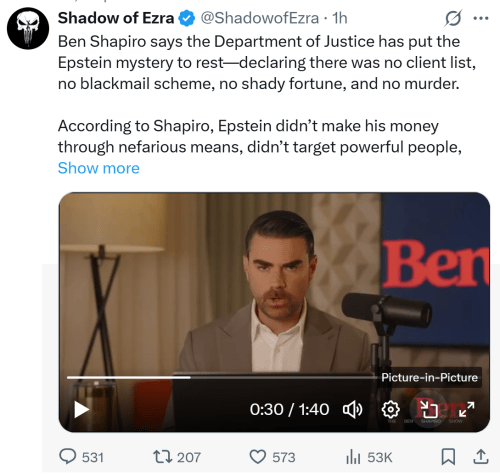Like the post with the heart icon
This screenshot has height=476, width=500.
pyautogui.click(x=258, y=457)
